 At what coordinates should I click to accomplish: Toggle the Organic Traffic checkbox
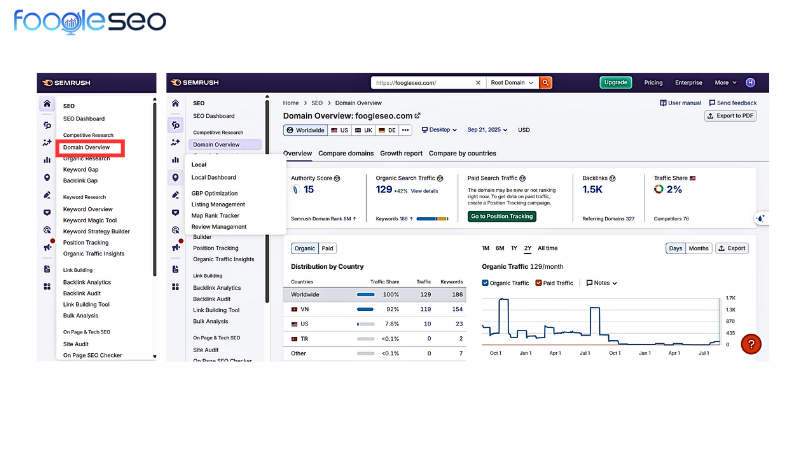pos(486,283)
